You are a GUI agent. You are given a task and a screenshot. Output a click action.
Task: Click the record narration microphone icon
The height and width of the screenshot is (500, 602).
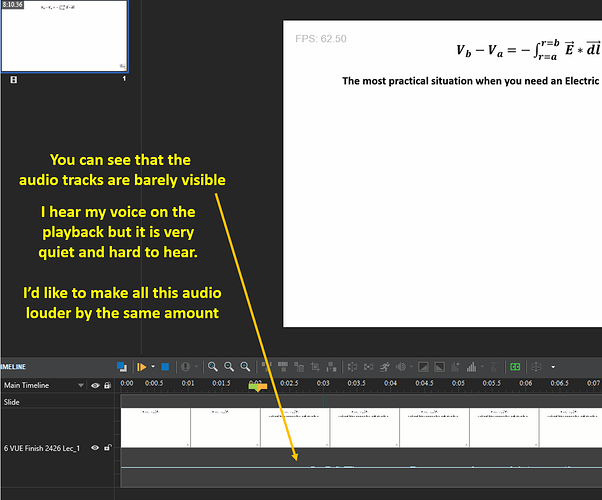pyautogui.click(x=186, y=367)
